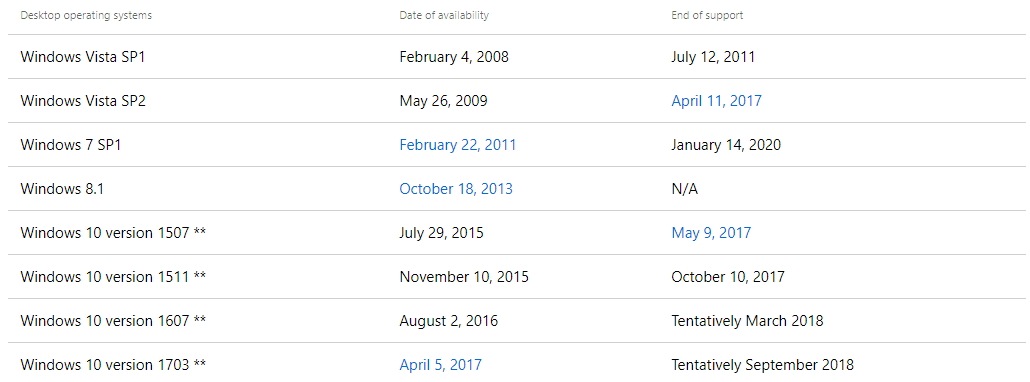Click the Windows Vista SP2 cell
Image resolution: width=1030 pixels, height=382 pixels.
pyautogui.click(x=83, y=101)
